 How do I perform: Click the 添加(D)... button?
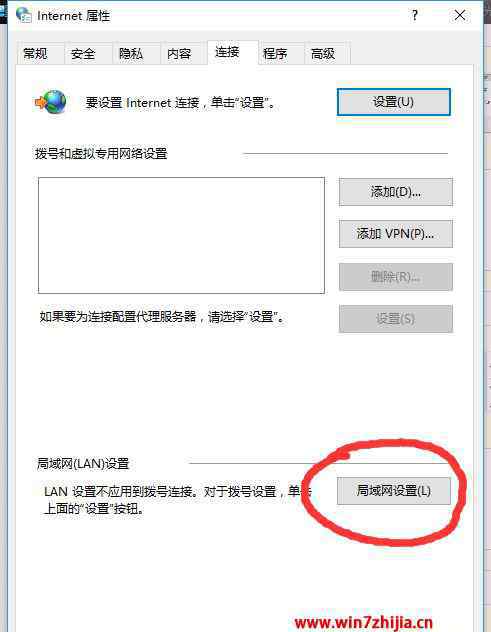pyautogui.click(x=395, y=192)
